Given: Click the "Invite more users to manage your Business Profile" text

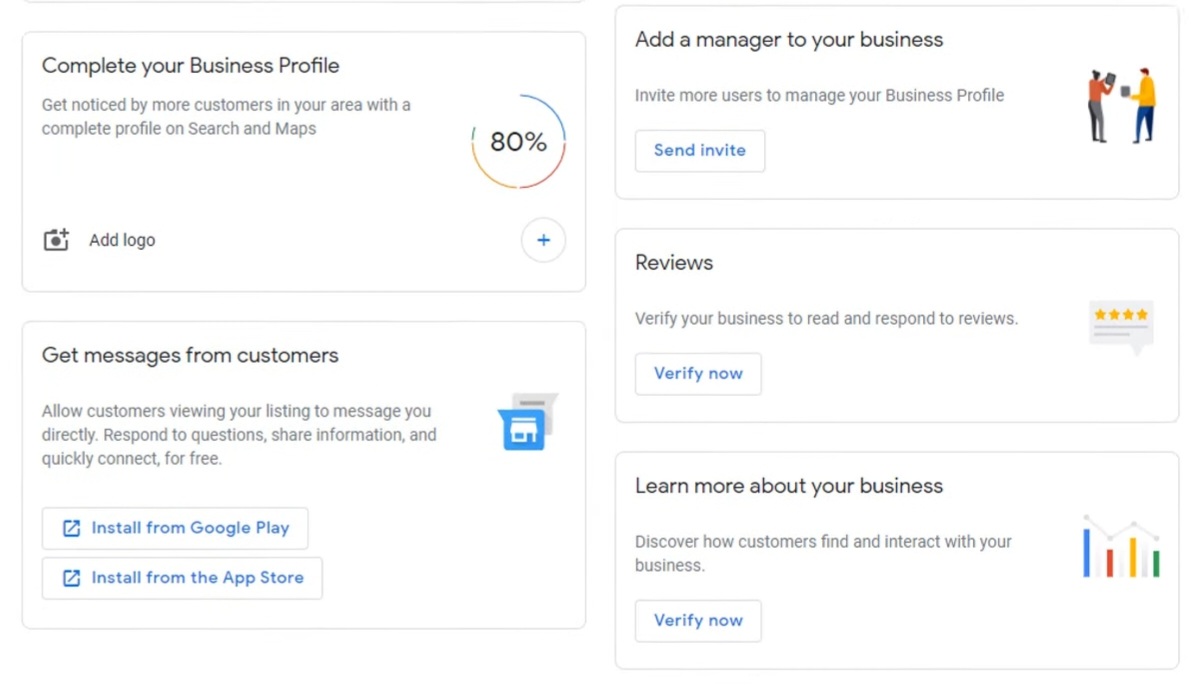Looking at the screenshot, I should click(x=820, y=96).
